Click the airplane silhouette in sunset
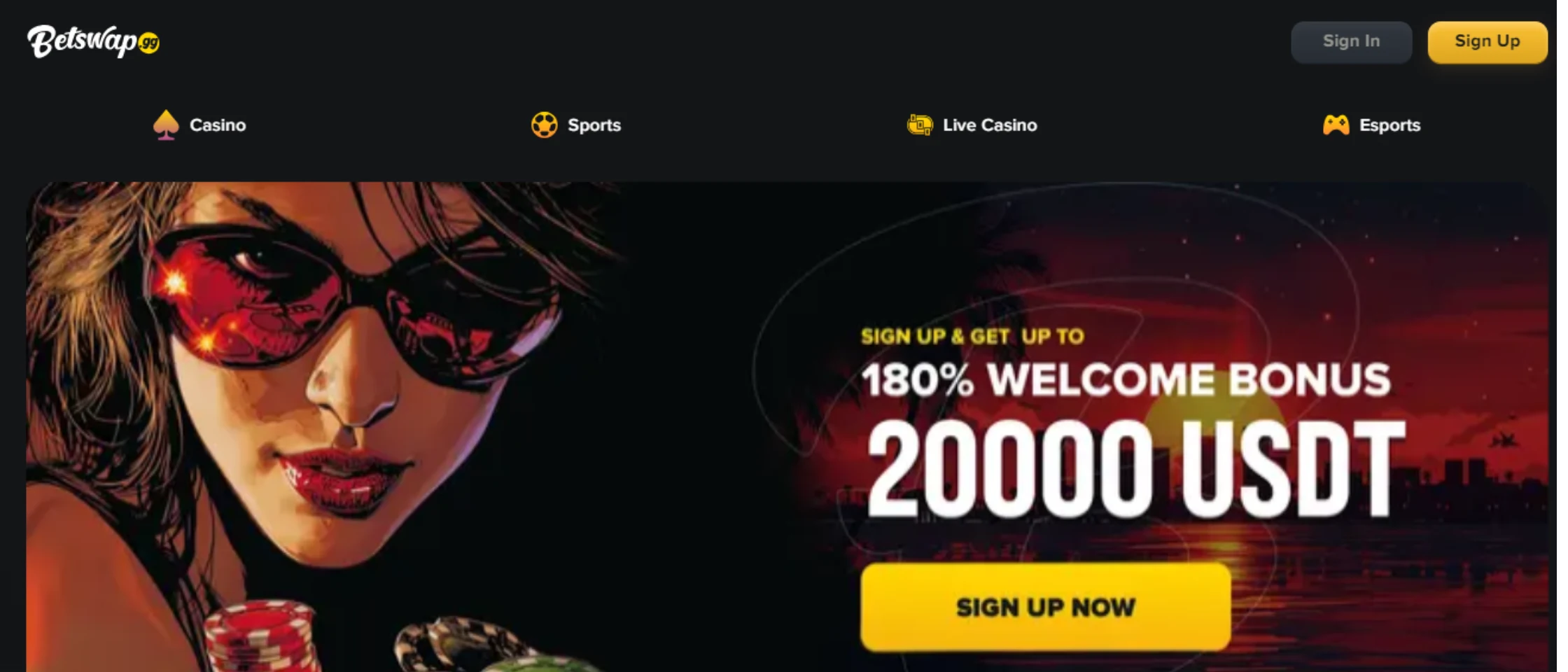 point(1504,440)
